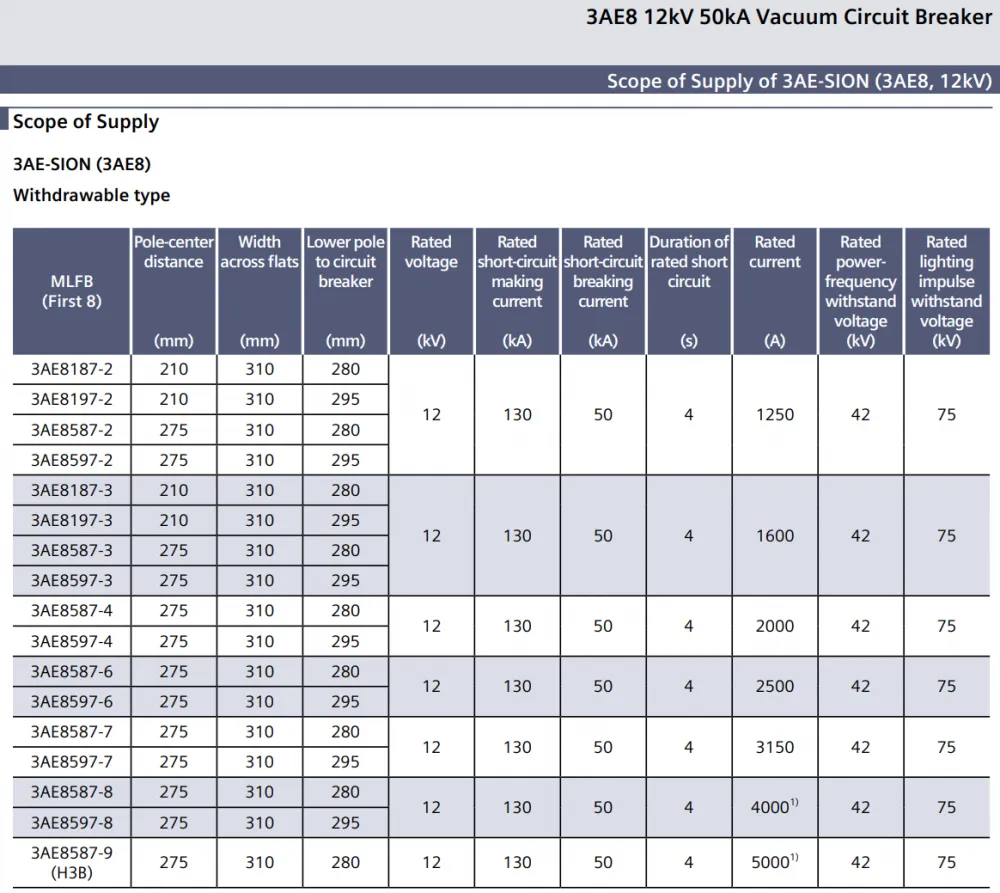Select the '3AE8597-2' MLFB cell
This screenshot has height=893, width=1000.
(71, 460)
